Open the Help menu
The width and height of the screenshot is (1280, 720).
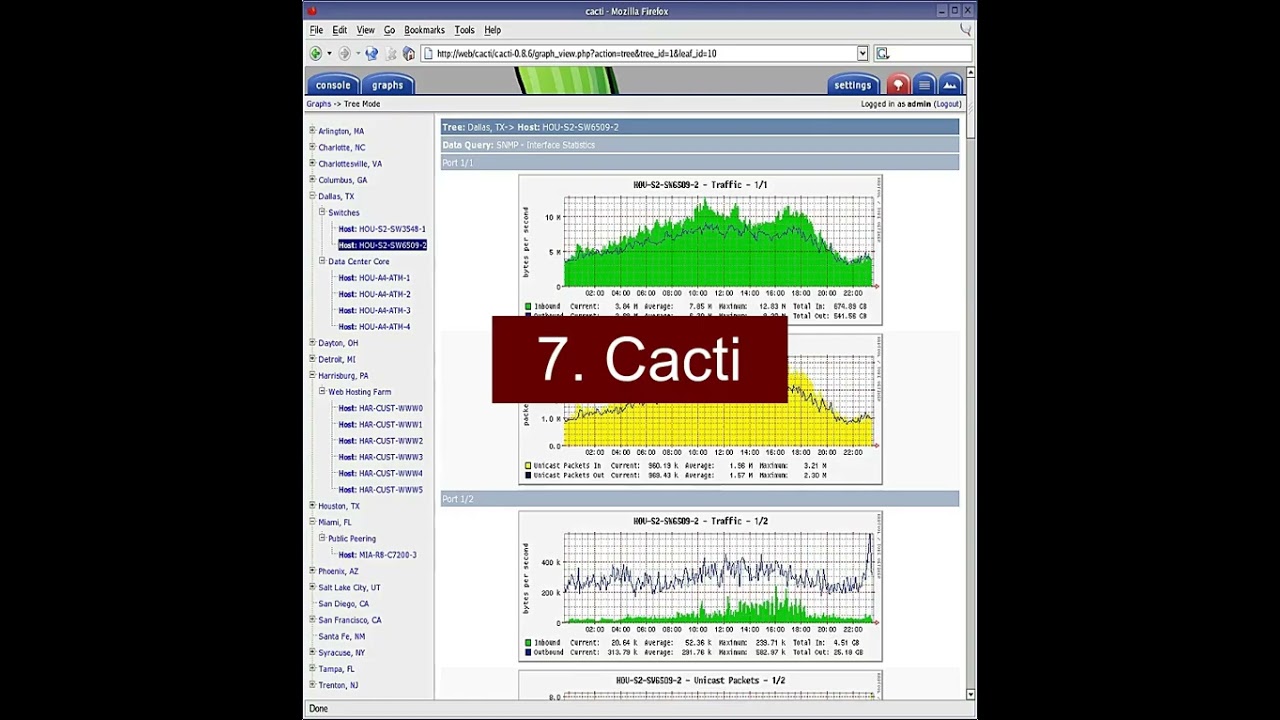(492, 30)
